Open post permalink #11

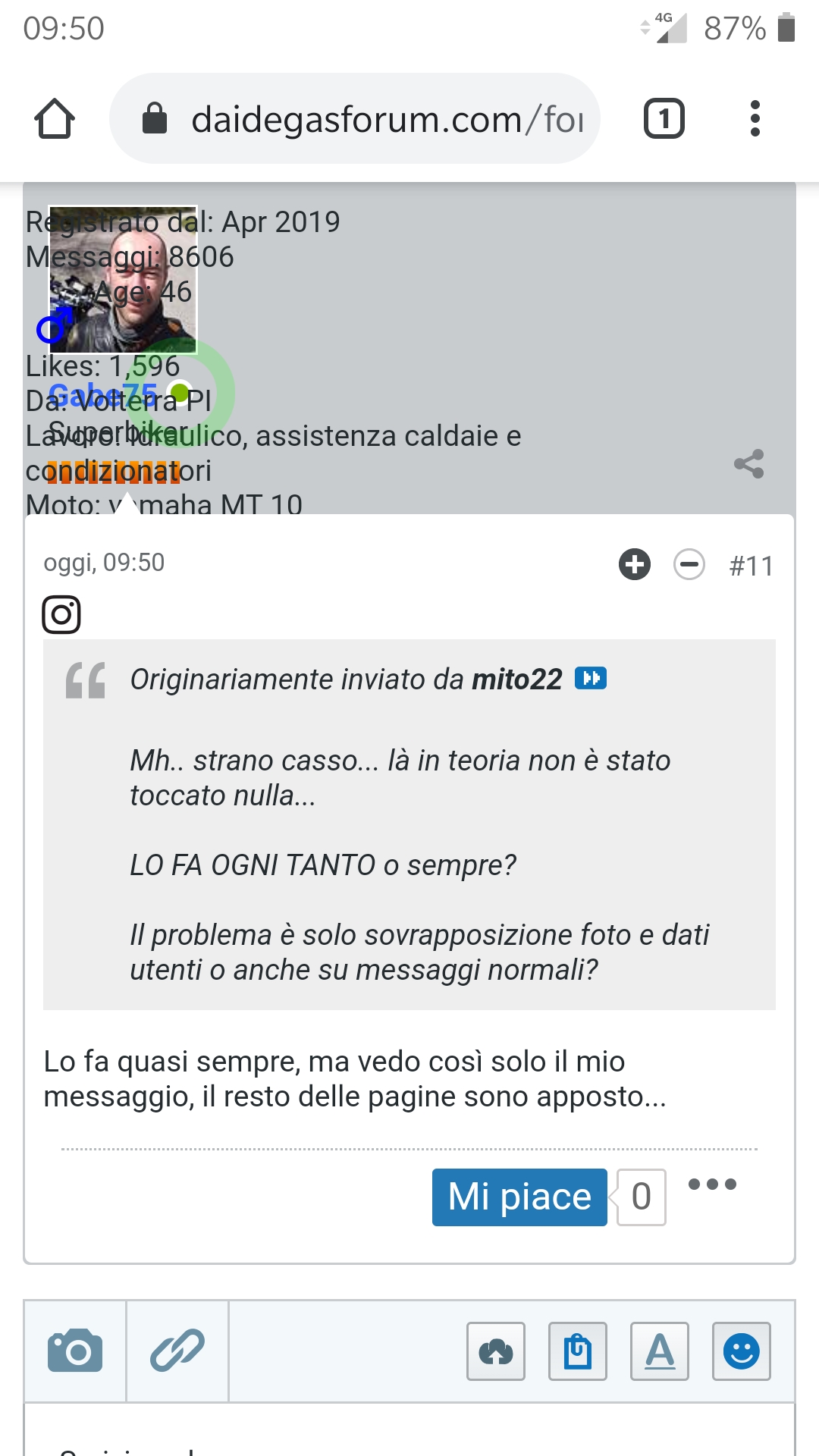pos(751,566)
